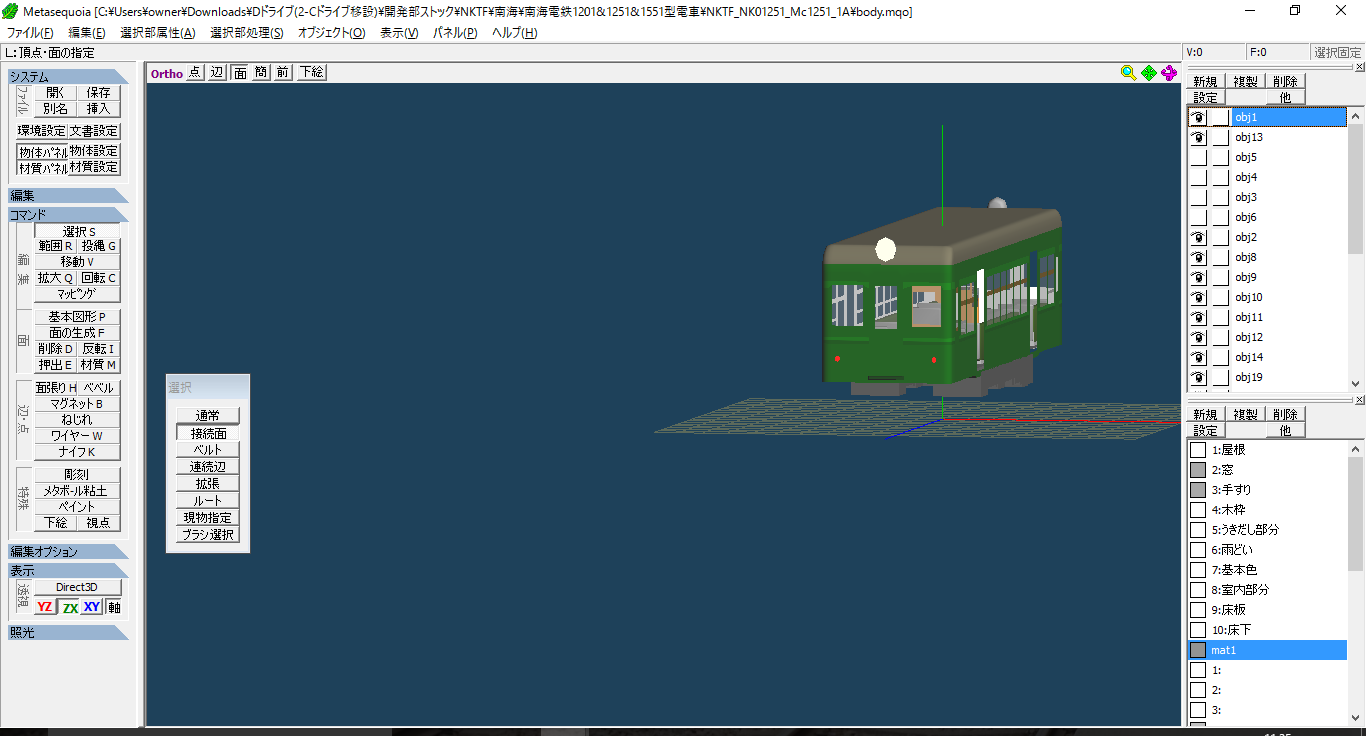Select the 面の生成 F create-face tool
1366x736 pixels.
pyautogui.click(x=78, y=333)
